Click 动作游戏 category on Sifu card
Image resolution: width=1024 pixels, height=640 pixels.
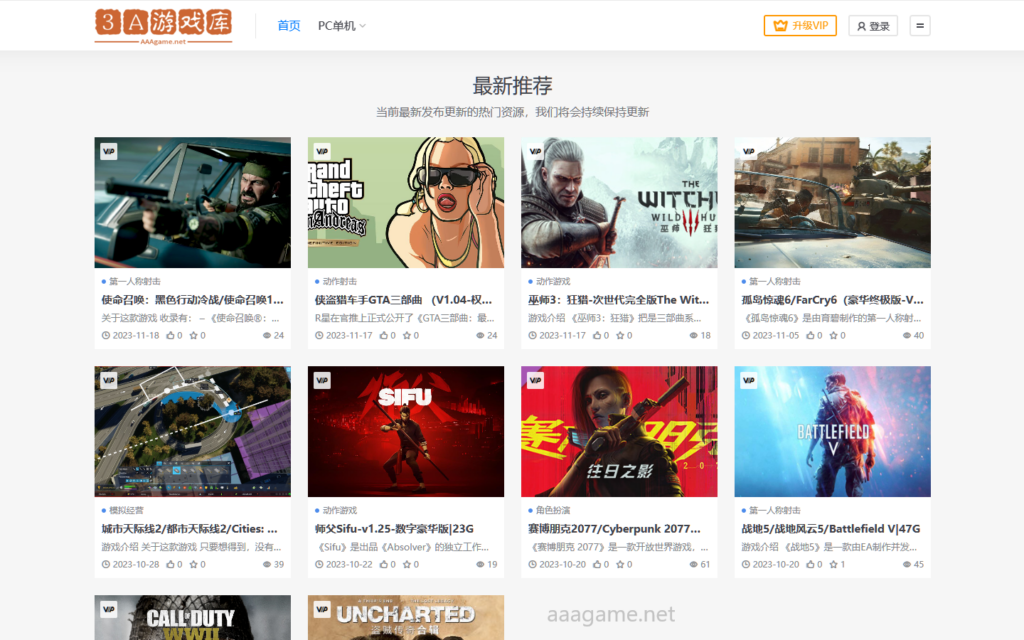(340, 510)
